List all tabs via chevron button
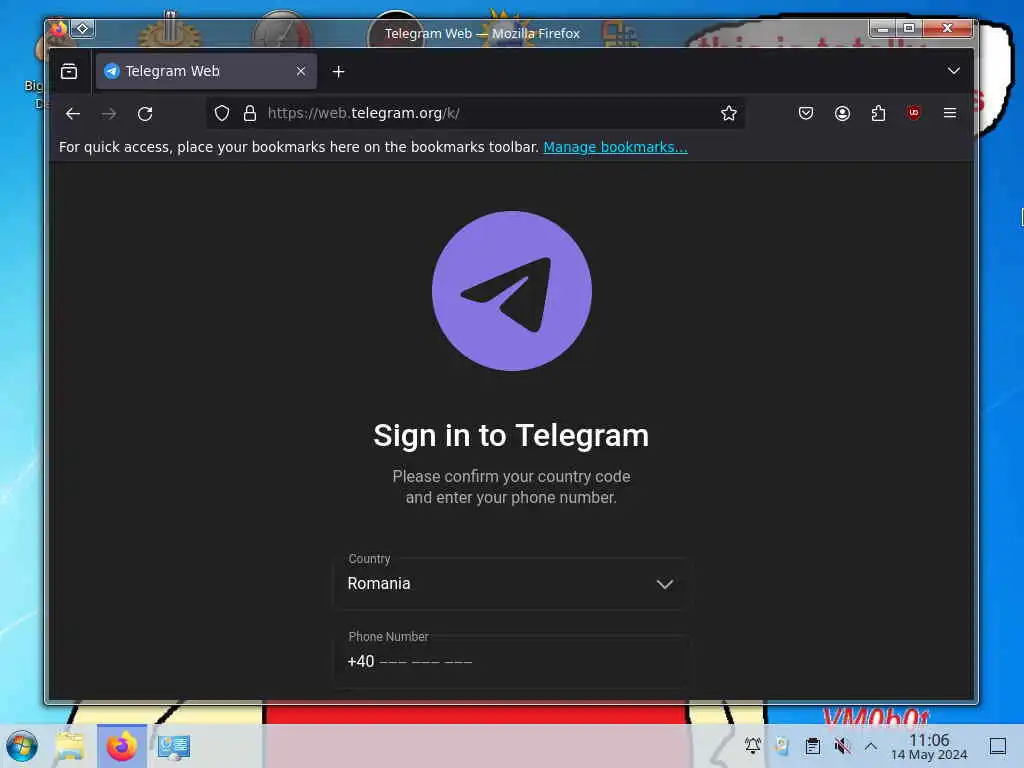 (x=953, y=71)
